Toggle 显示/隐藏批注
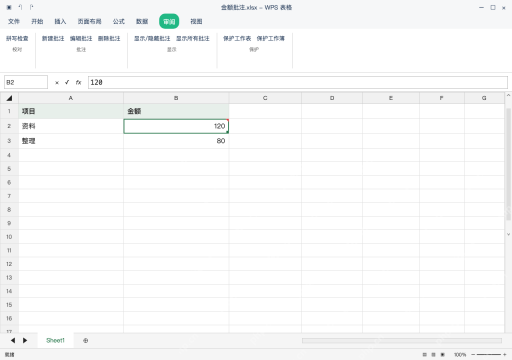The height and width of the screenshot is (360, 512). click(x=152, y=38)
